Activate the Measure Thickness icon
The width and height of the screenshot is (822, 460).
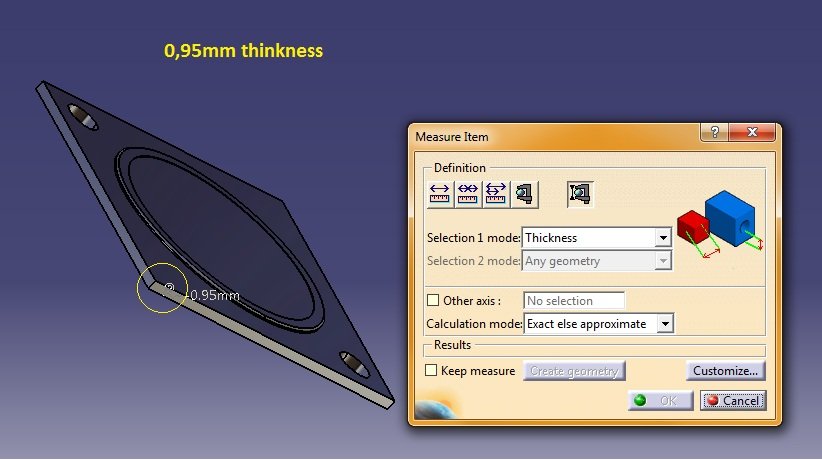580,193
